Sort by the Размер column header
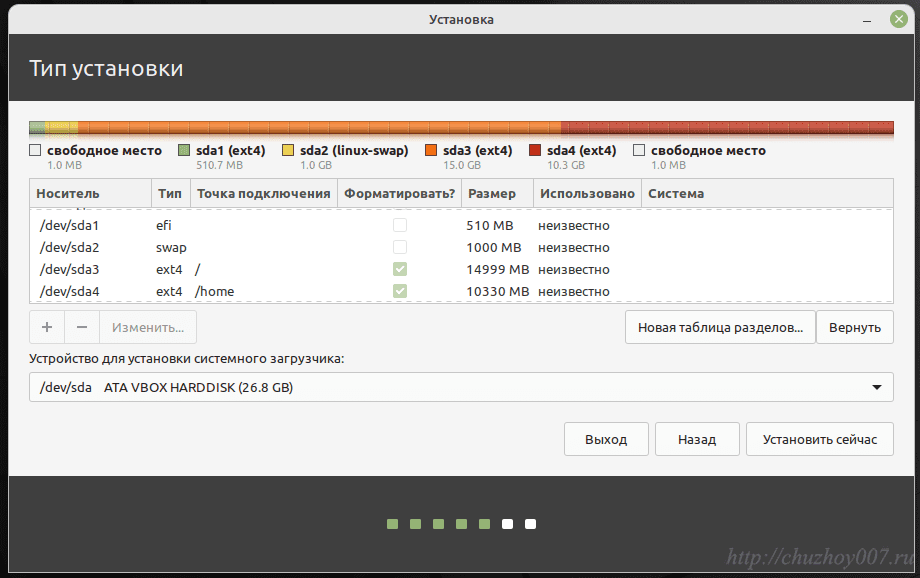This screenshot has height=578, width=920. [x=491, y=193]
